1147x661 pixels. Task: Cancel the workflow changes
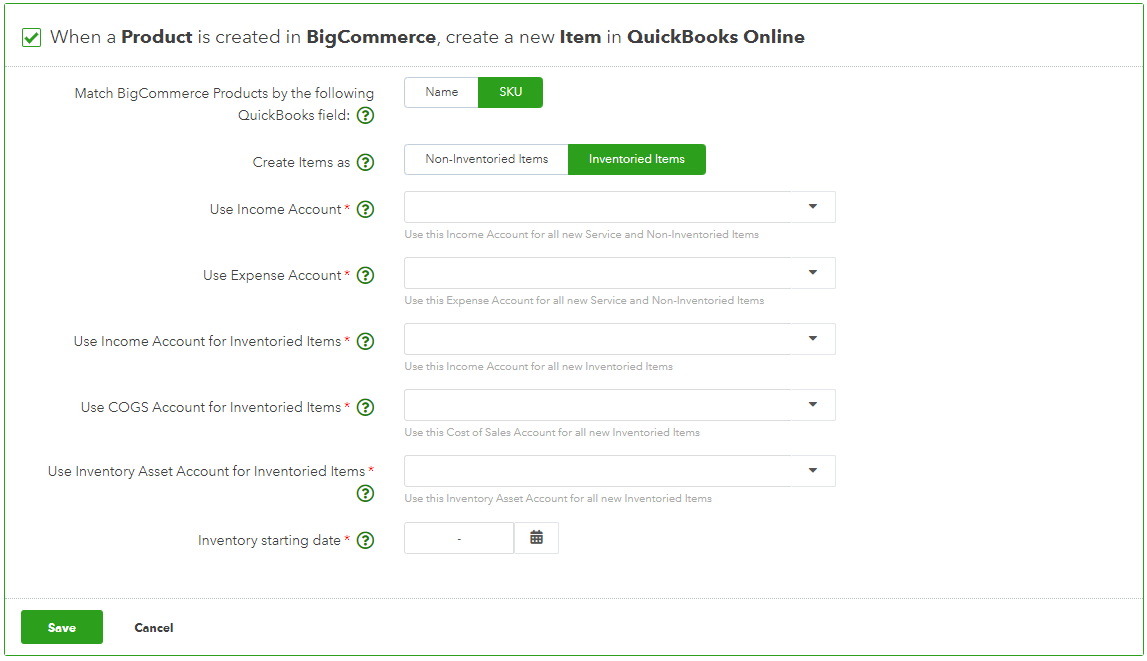[154, 628]
